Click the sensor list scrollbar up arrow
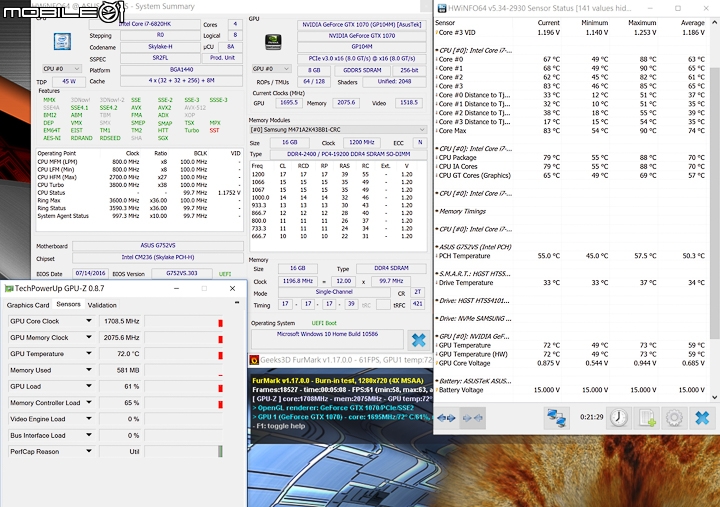This screenshot has width=720, height=507. coord(715,22)
